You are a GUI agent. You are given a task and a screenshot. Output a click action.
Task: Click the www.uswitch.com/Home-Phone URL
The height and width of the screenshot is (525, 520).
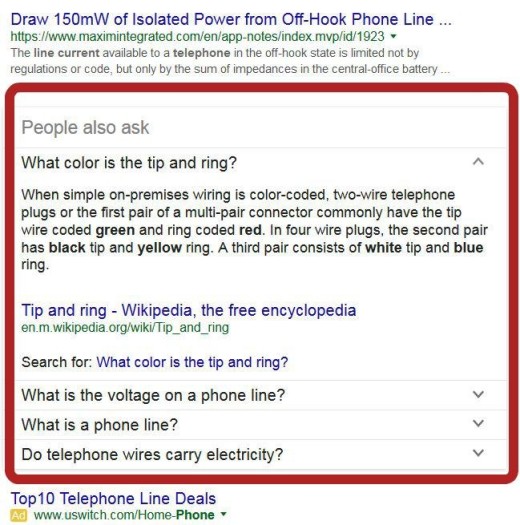(x=124, y=515)
